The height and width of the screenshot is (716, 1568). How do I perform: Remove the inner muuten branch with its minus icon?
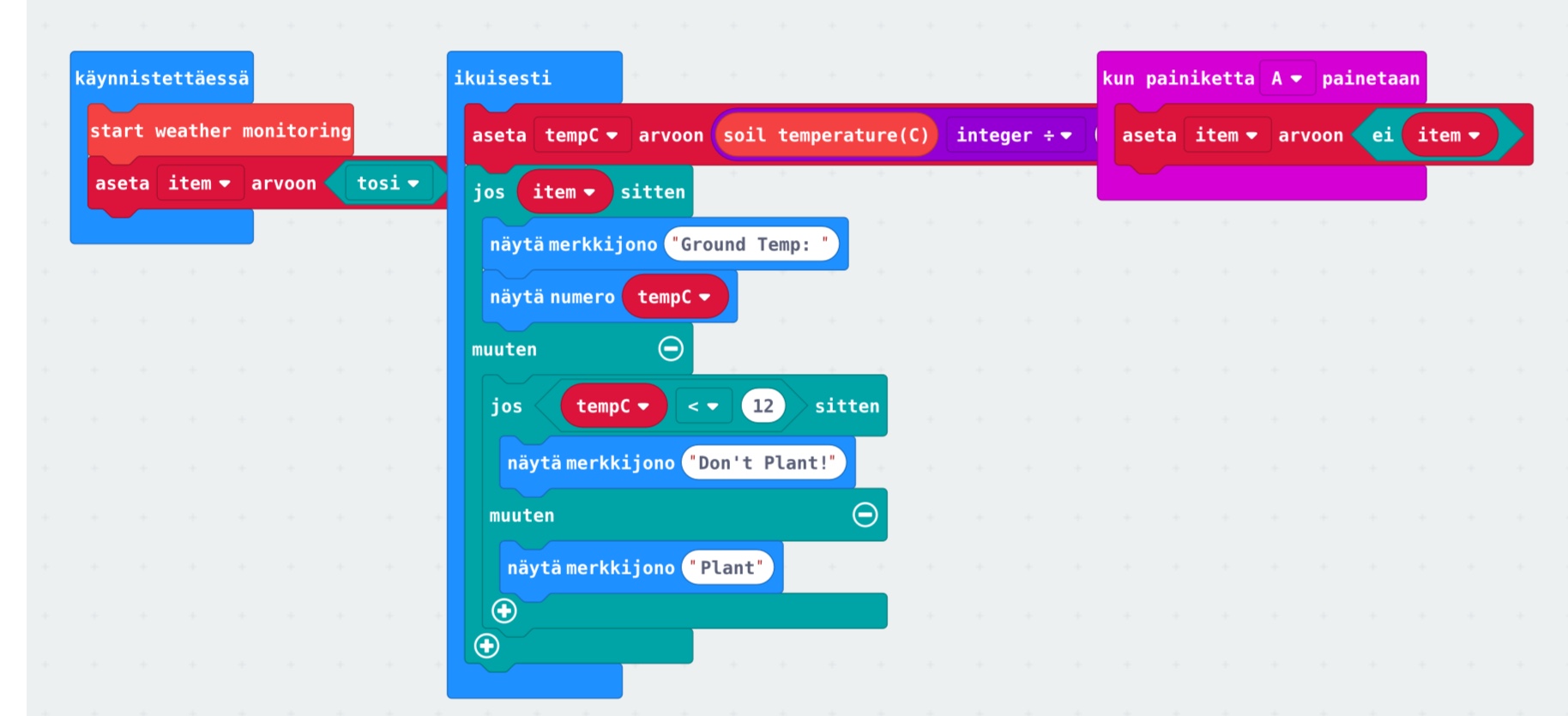(865, 514)
